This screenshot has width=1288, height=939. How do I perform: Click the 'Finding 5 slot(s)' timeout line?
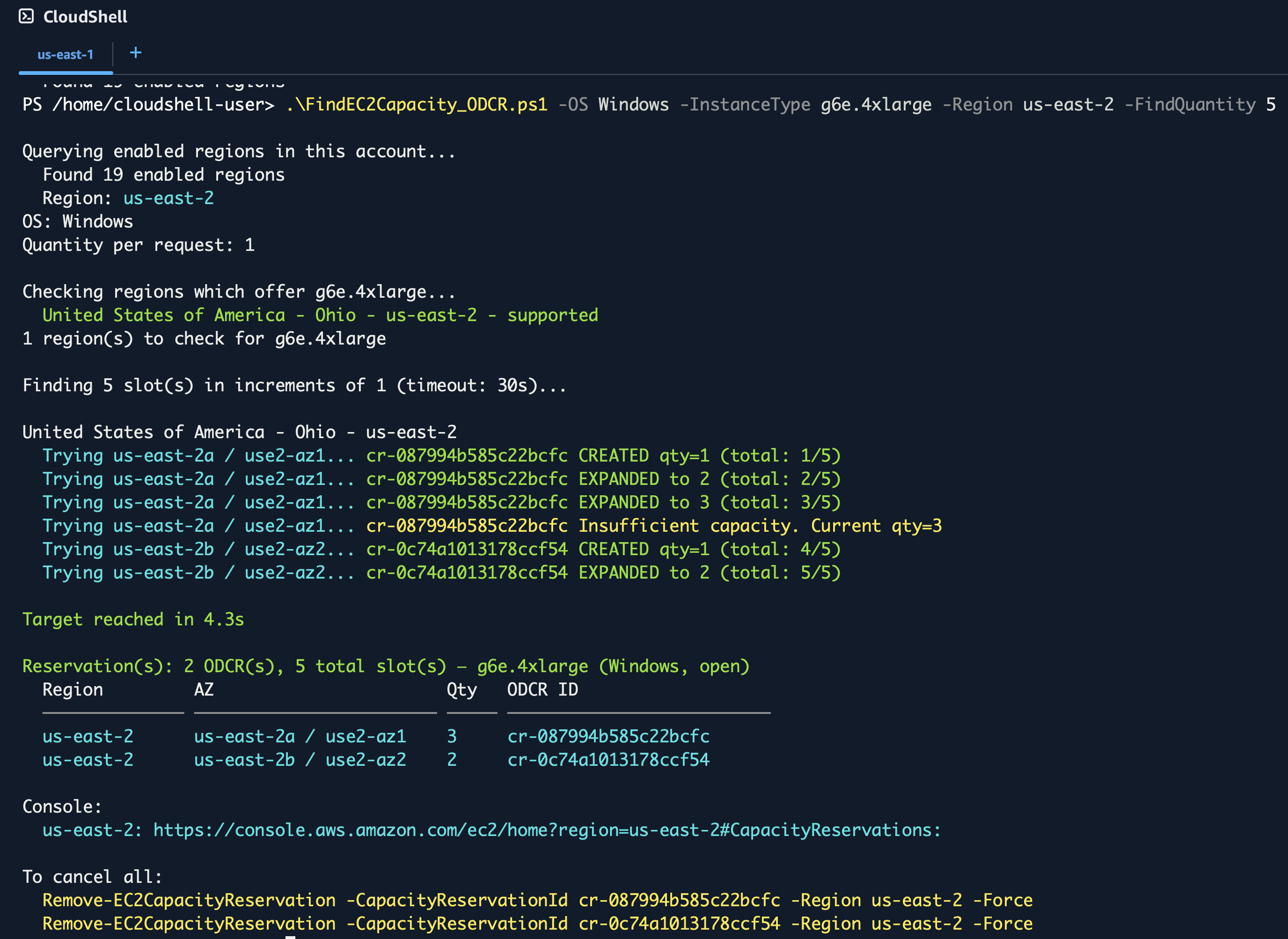click(x=294, y=385)
